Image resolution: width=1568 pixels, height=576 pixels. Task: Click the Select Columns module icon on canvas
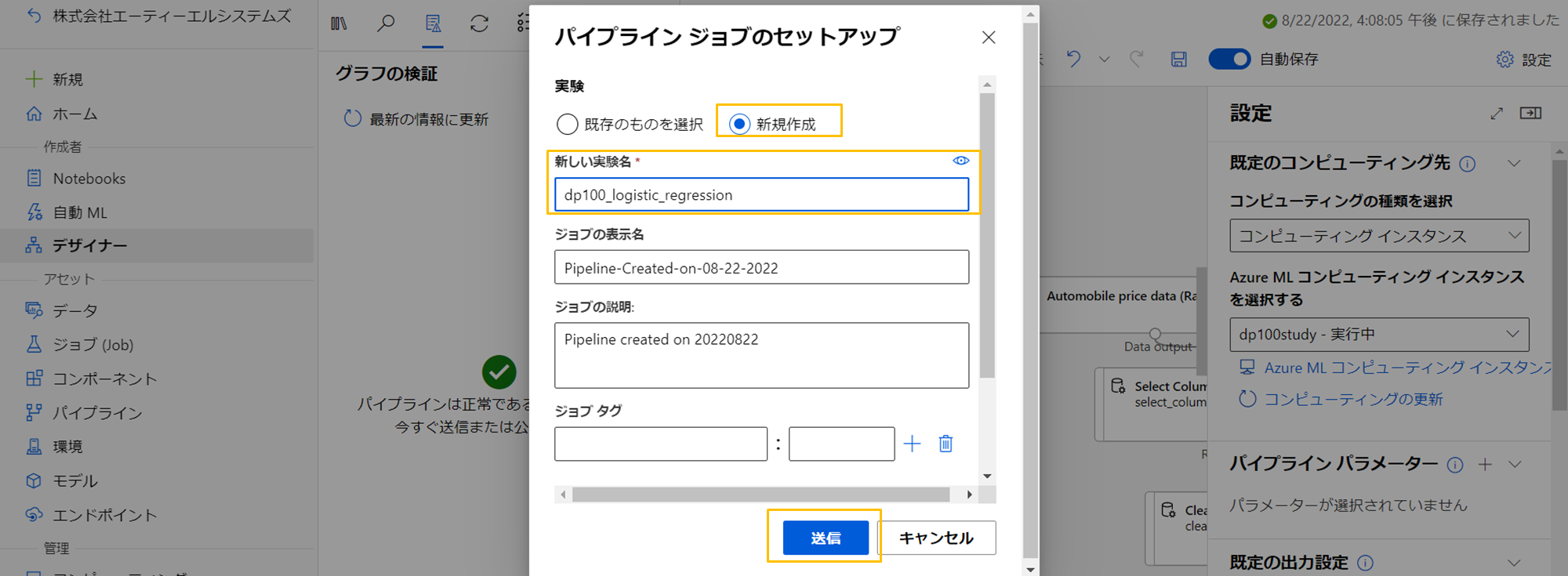(x=1118, y=386)
